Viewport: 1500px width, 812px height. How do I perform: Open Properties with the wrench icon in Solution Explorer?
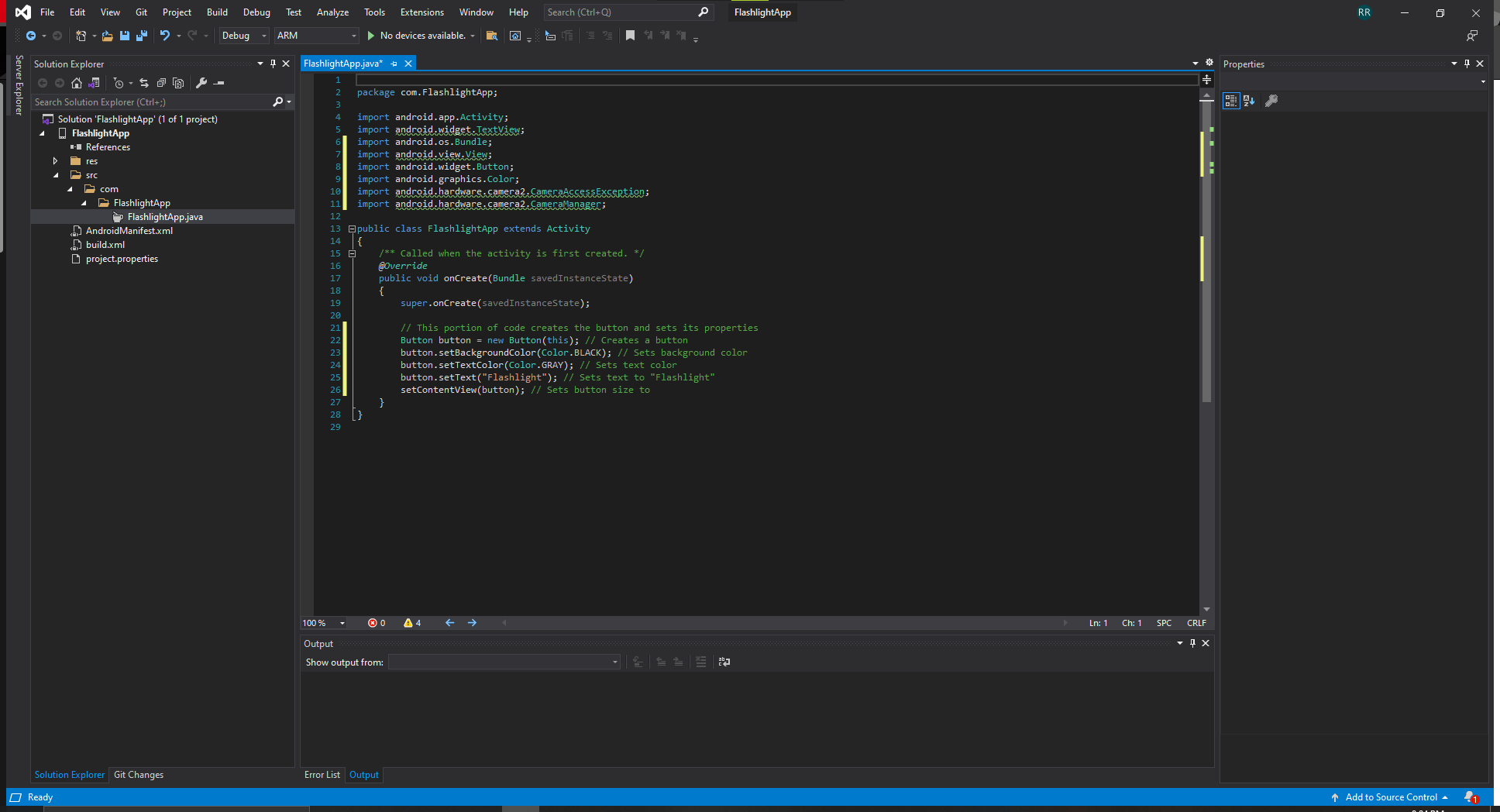click(201, 83)
